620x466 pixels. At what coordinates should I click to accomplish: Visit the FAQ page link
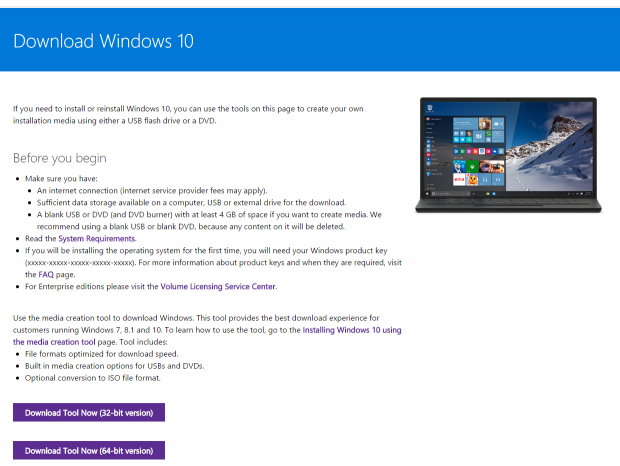[x=46, y=274]
